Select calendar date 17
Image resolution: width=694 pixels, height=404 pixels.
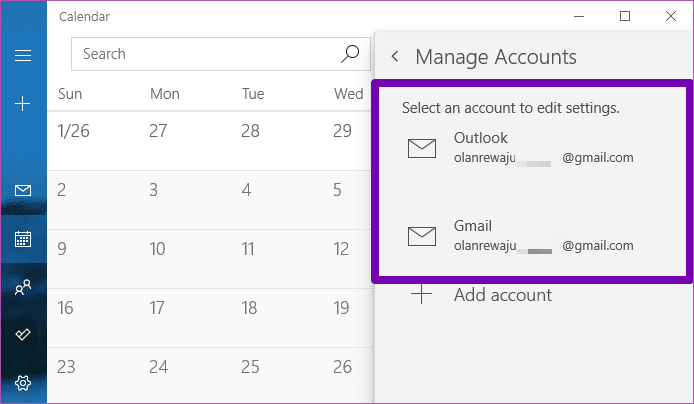(157, 308)
